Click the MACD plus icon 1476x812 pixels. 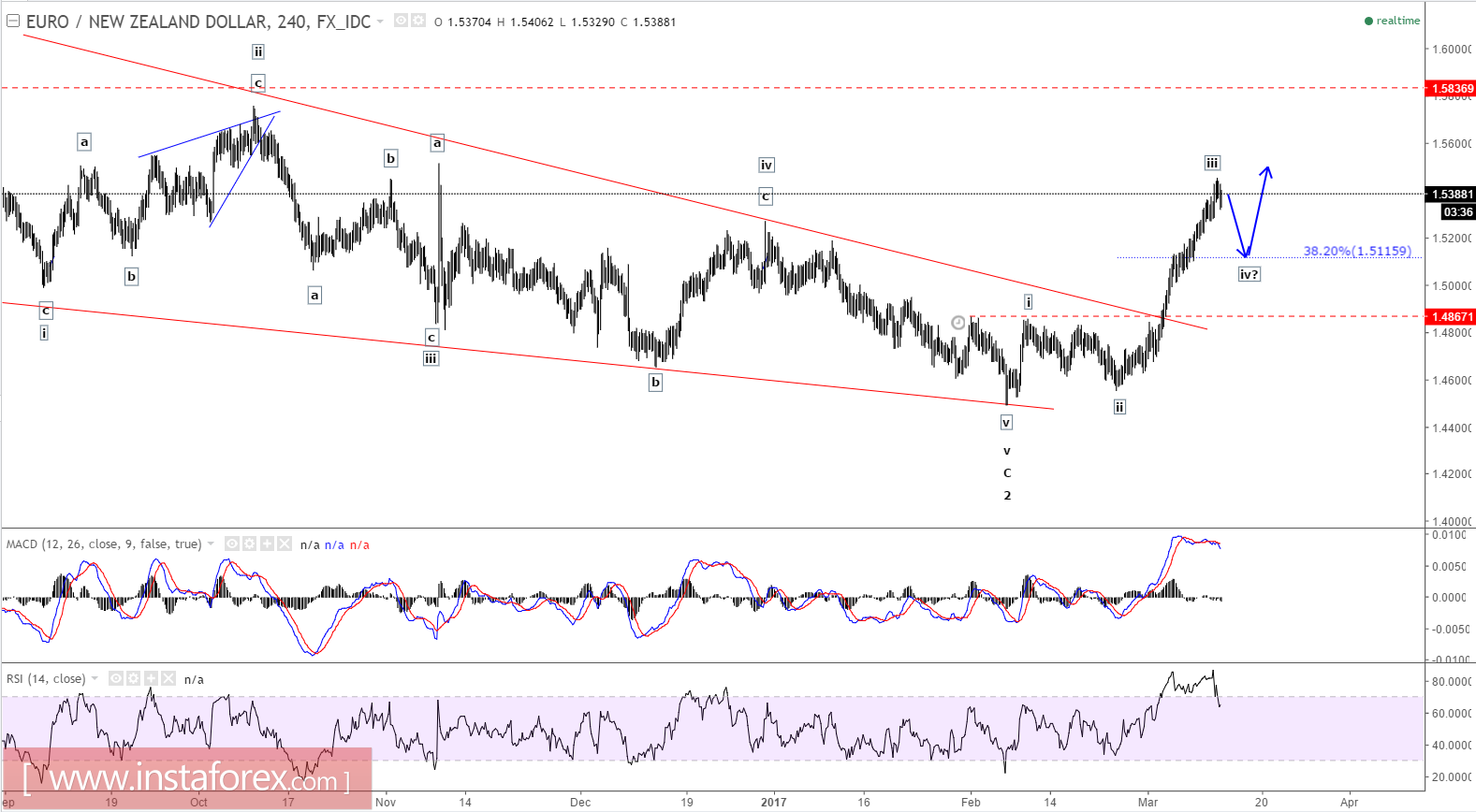[267, 544]
